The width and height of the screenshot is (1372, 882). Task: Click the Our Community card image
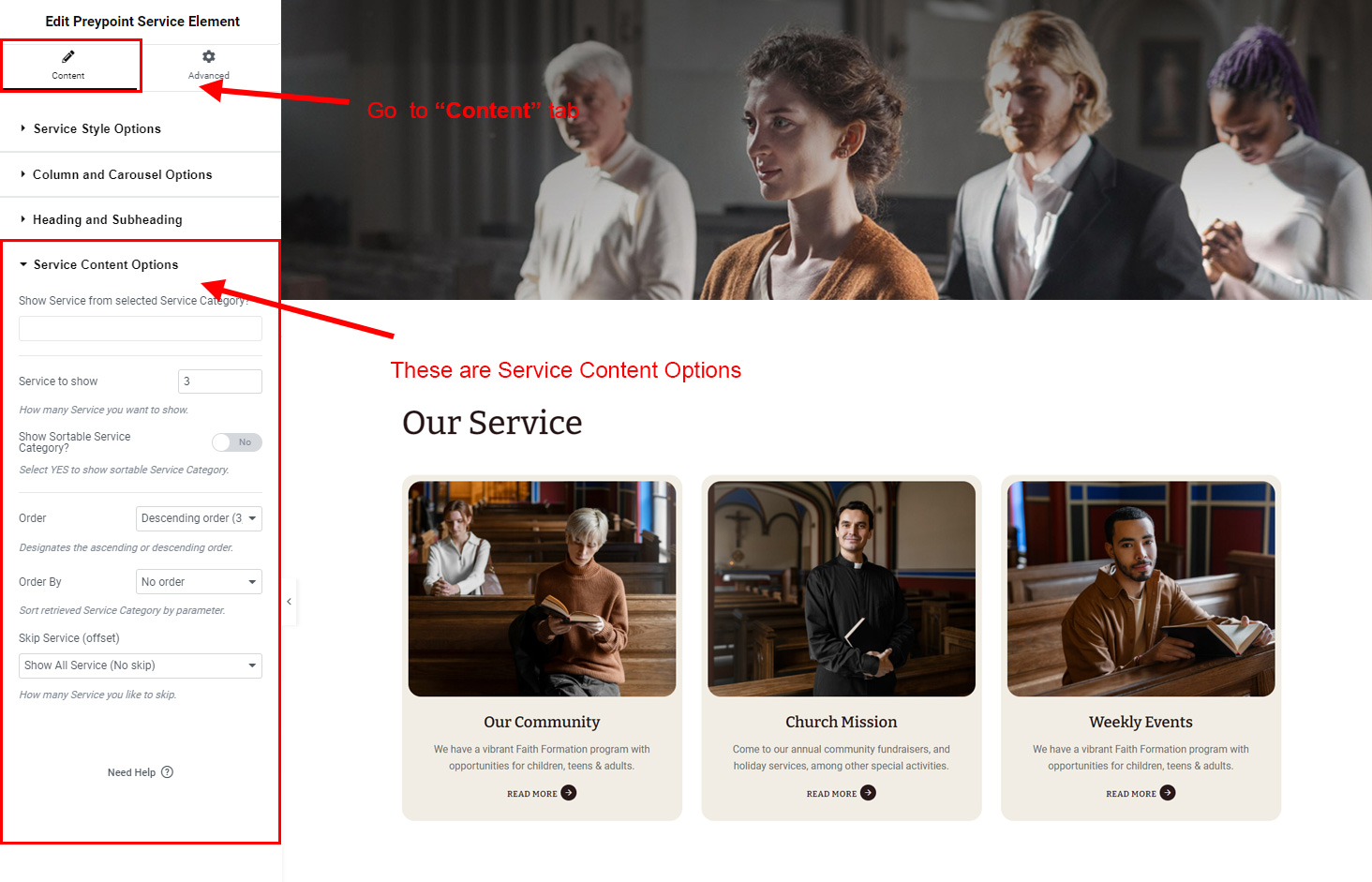click(x=542, y=589)
